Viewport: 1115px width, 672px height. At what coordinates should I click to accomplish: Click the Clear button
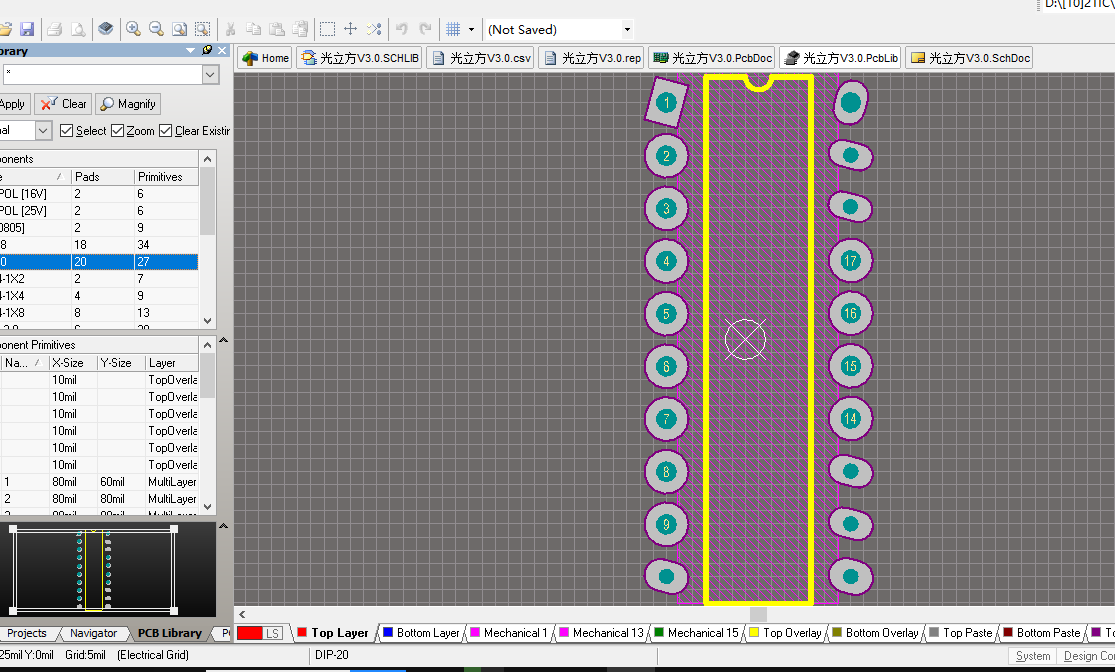[64, 104]
